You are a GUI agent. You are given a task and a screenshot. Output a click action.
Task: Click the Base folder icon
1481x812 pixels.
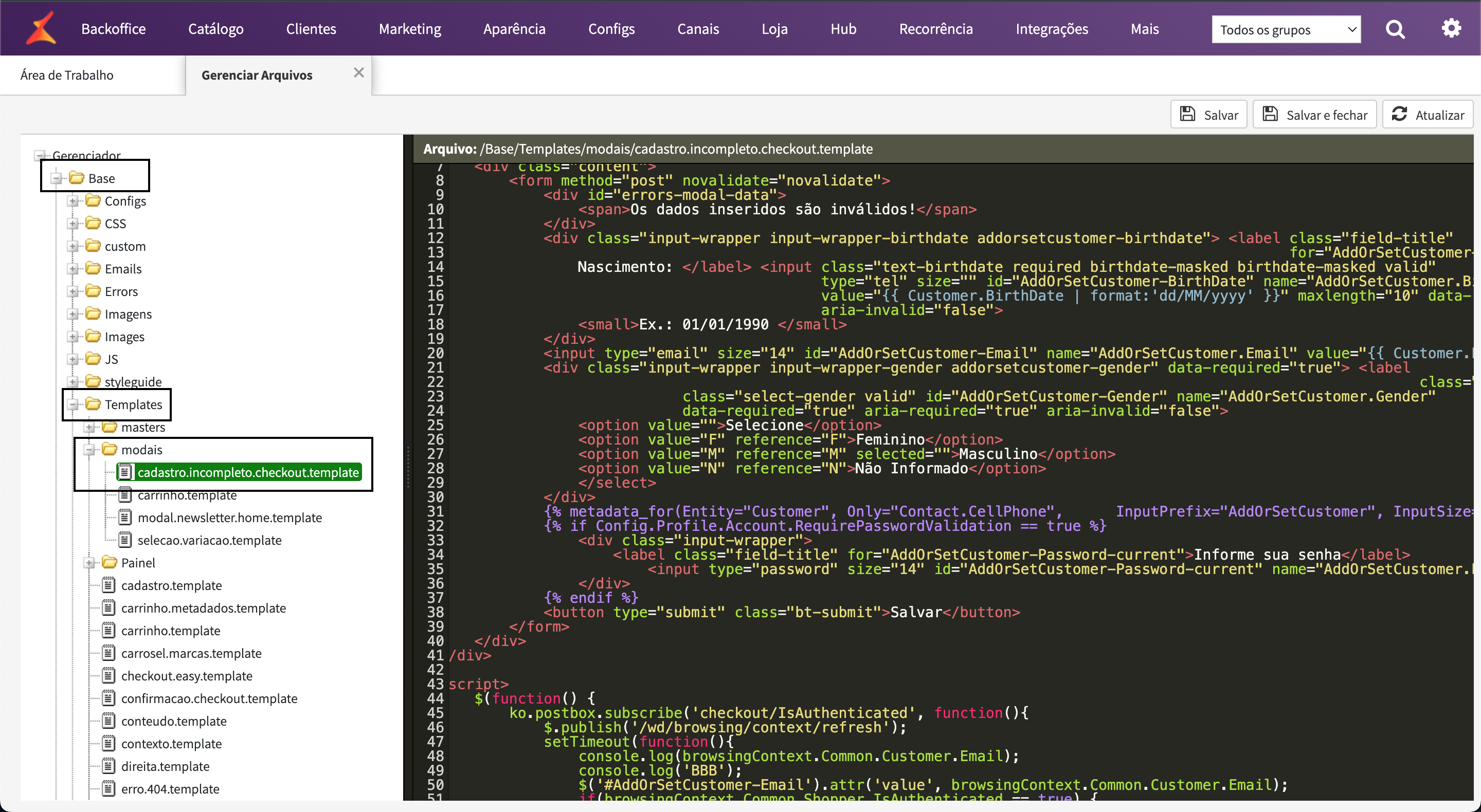[77, 178]
